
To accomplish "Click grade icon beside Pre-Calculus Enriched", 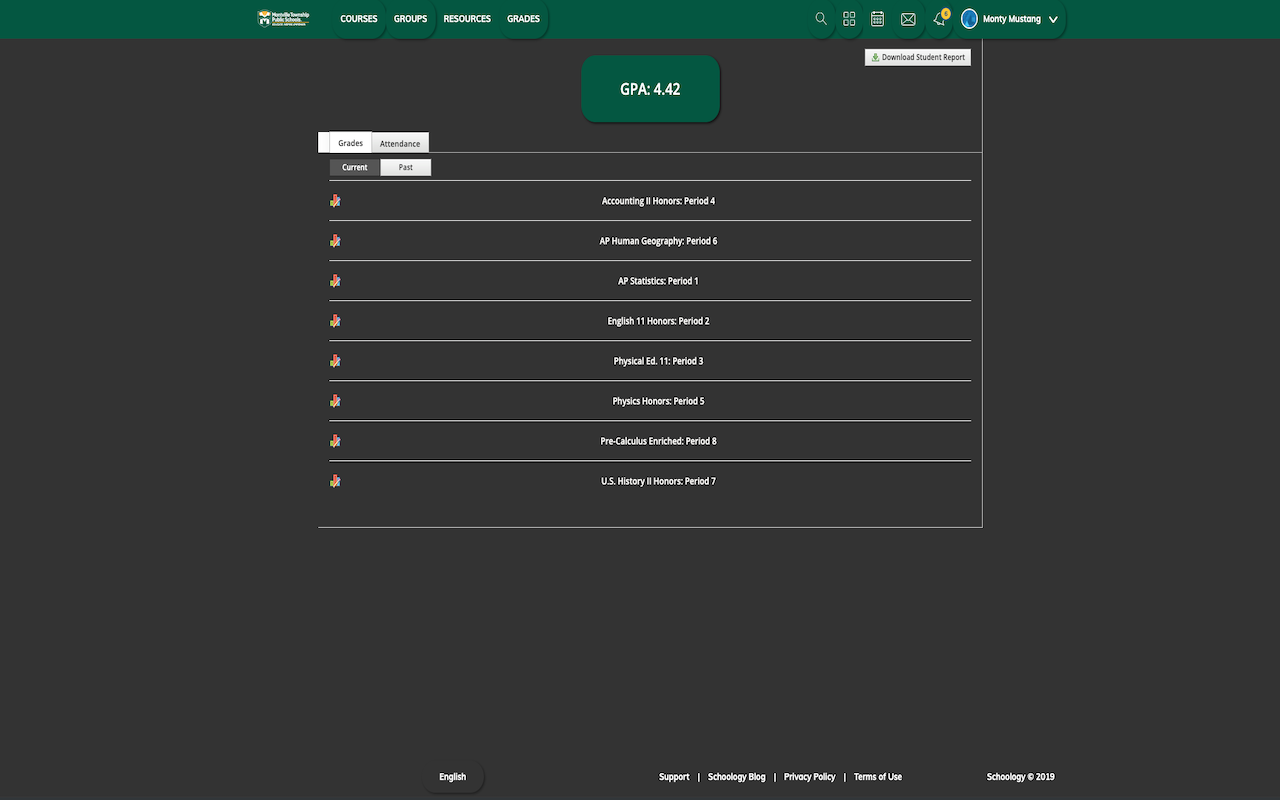I will click(335, 441).
